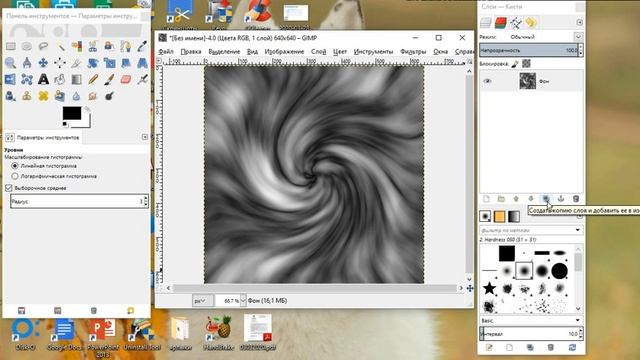Image resolution: width=640 pixels, height=360 pixels.
Task: Select the Shear tool
Action: [x=126, y=63]
